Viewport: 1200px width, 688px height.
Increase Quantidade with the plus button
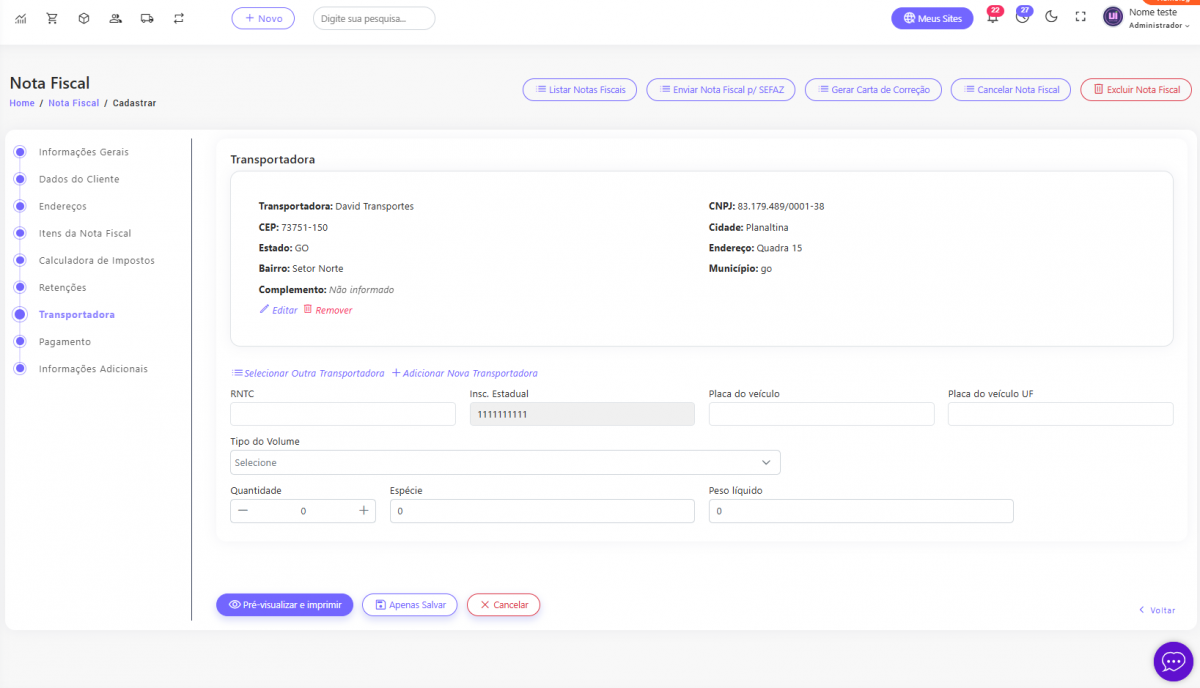click(x=363, y=511)
